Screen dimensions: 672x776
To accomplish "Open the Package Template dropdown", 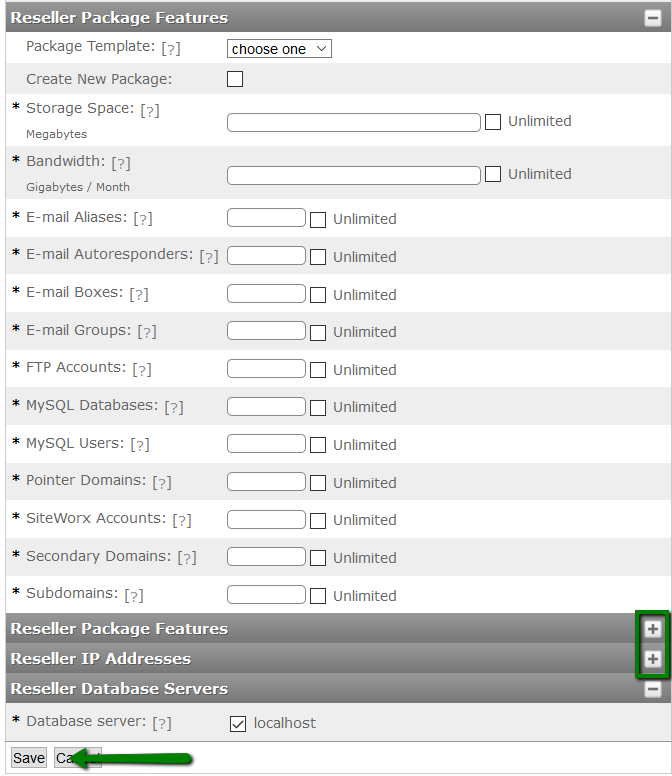I will tap(279, 49).
